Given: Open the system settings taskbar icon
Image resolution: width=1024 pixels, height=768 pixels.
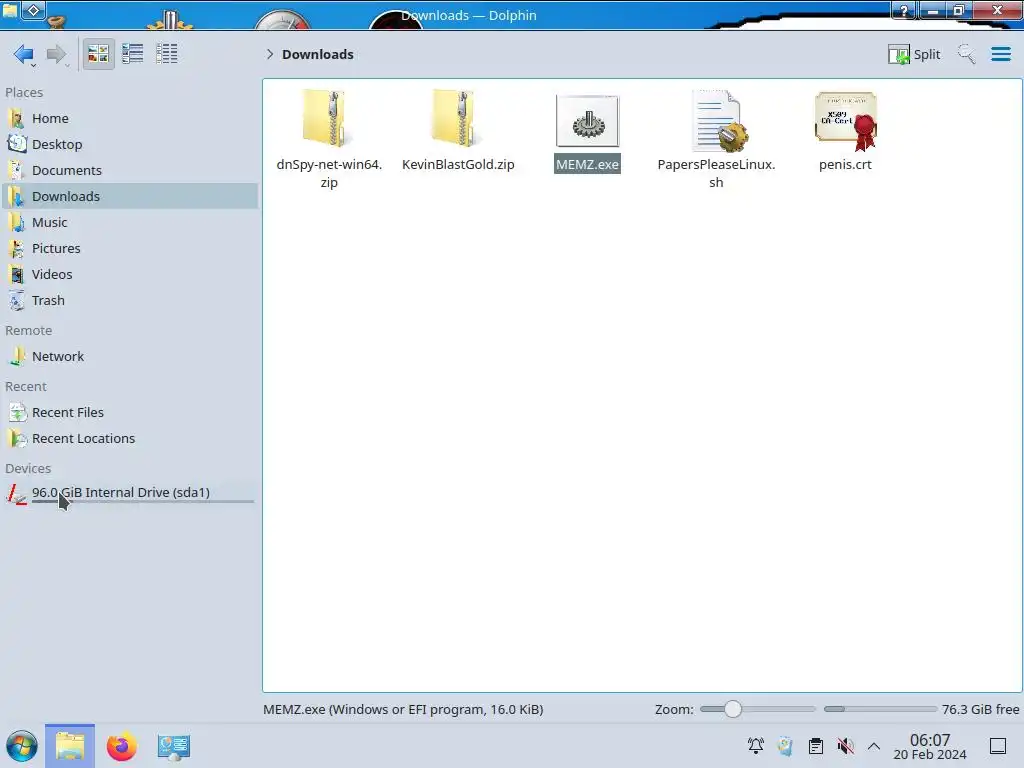Looking at the screenshot, I should [174, 746].
